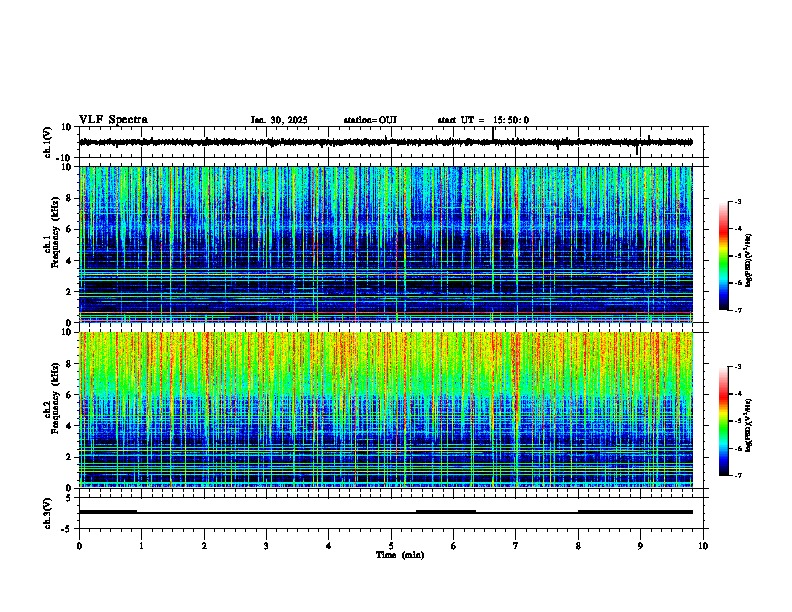The image size is (792, 612).
Task: Click the ch.3 voltage trace panel
Action: (x=391, y=513)
